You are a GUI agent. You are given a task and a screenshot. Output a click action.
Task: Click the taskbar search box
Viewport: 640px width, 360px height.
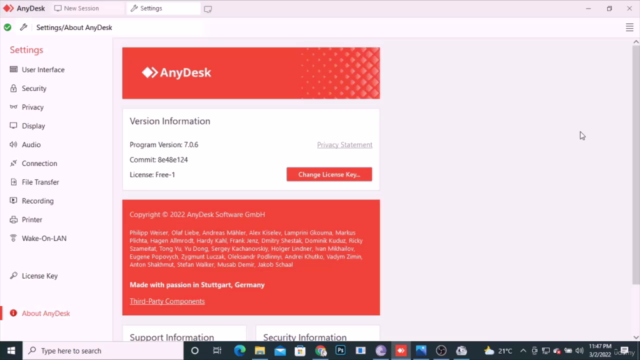pos(103,351)
